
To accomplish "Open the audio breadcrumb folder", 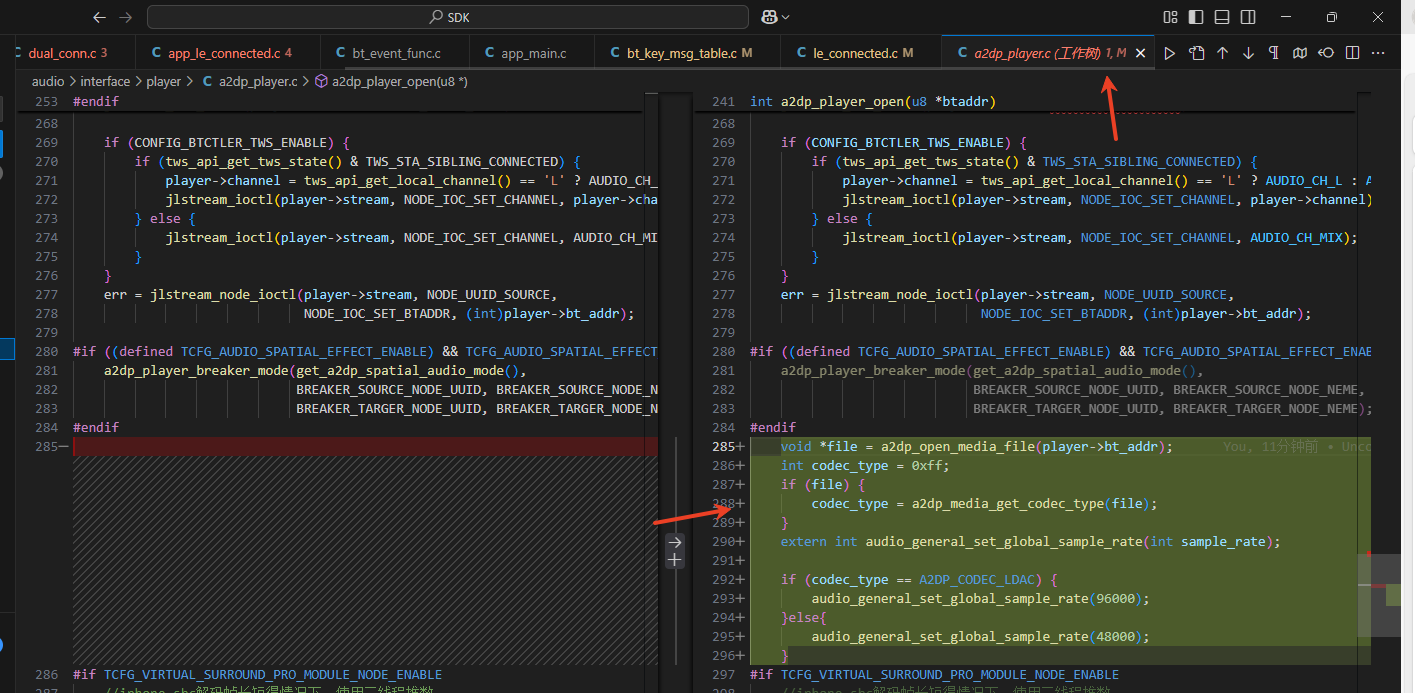I will [x=48, y=82].
